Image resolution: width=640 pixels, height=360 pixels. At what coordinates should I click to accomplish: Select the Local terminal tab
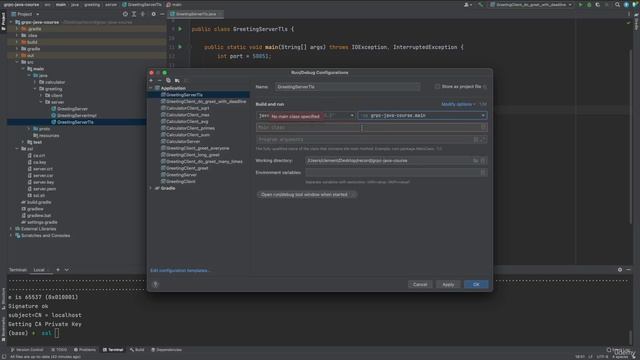(x=39, y=270)
